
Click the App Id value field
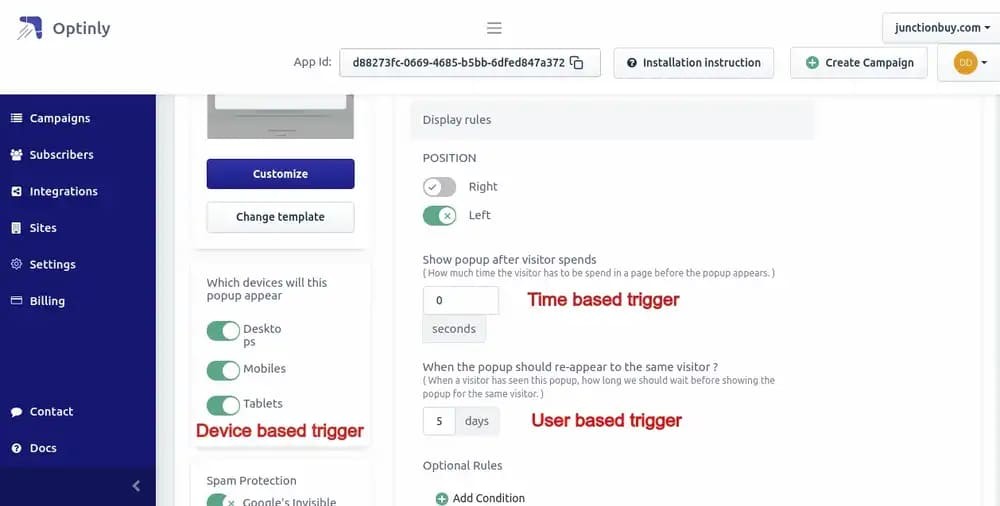click(x=470, y=63)
